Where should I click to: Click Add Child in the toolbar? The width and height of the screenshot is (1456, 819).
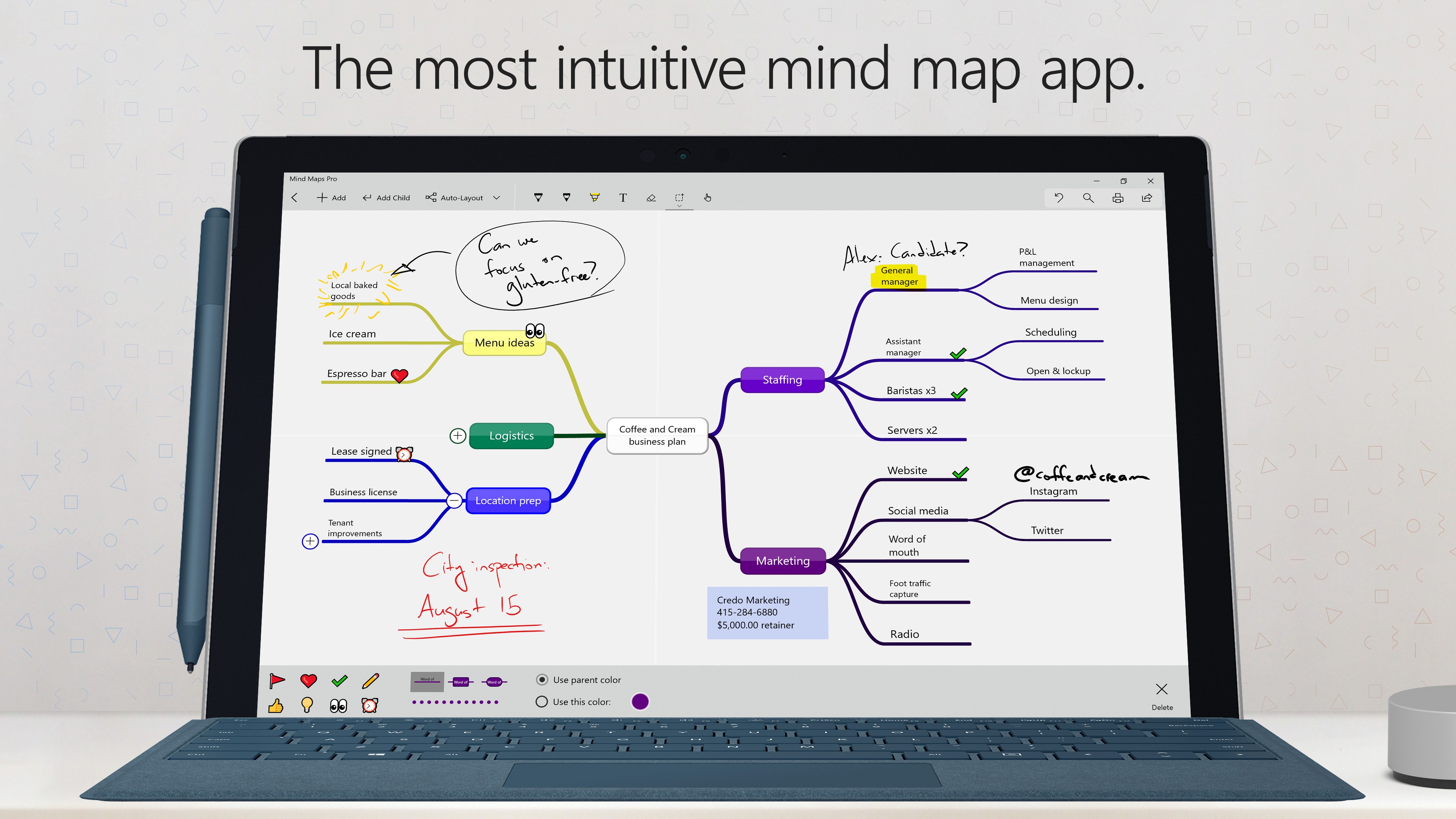click(x=387, y=197)
